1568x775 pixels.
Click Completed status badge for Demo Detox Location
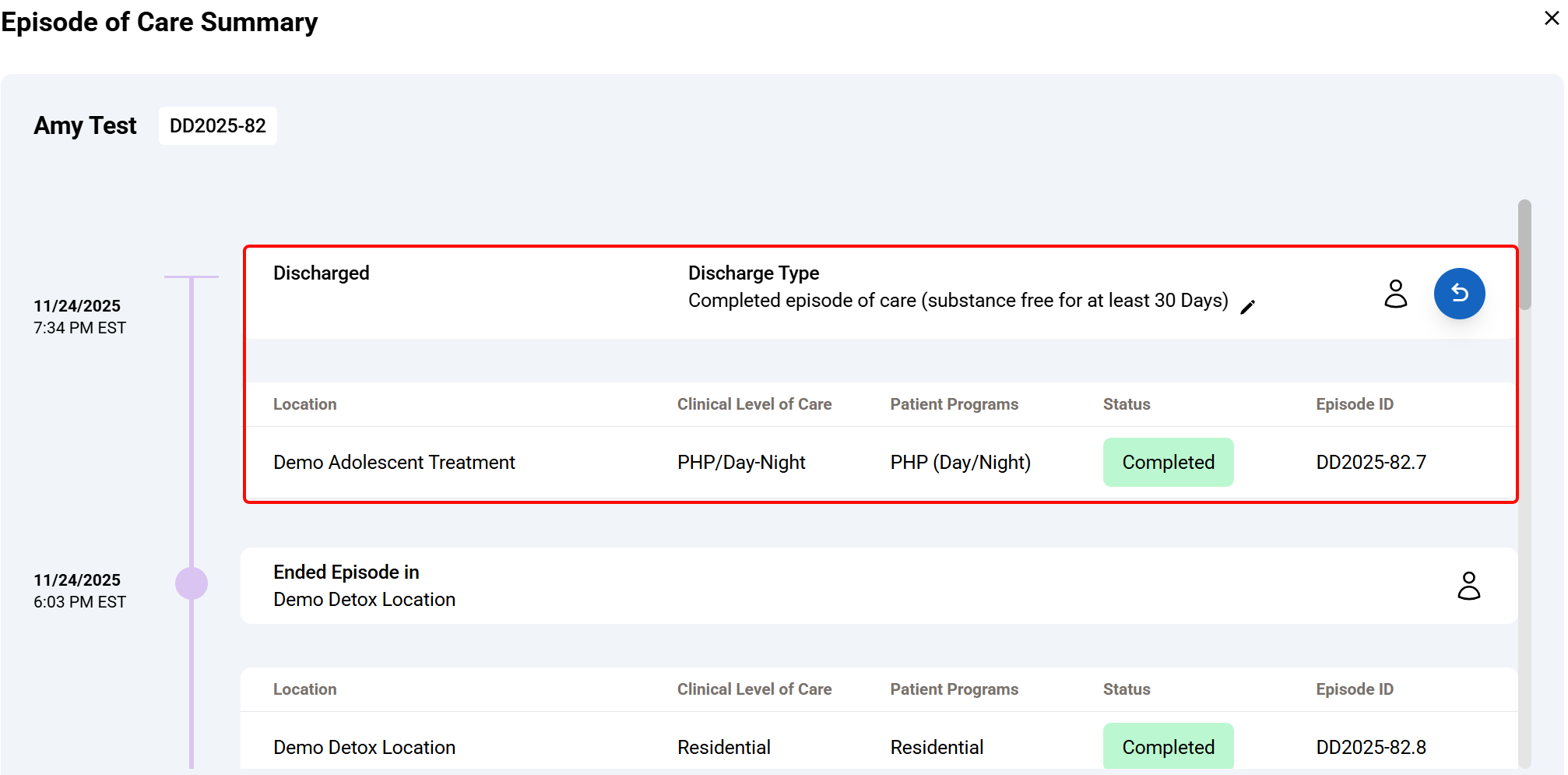click(x=1168, y=747)
